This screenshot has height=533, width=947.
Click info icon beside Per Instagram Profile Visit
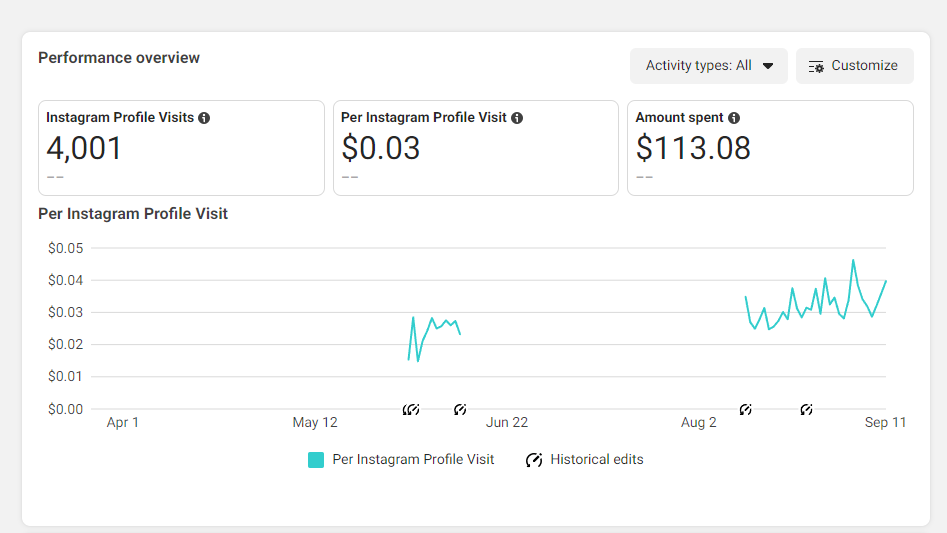pos(517,118)
